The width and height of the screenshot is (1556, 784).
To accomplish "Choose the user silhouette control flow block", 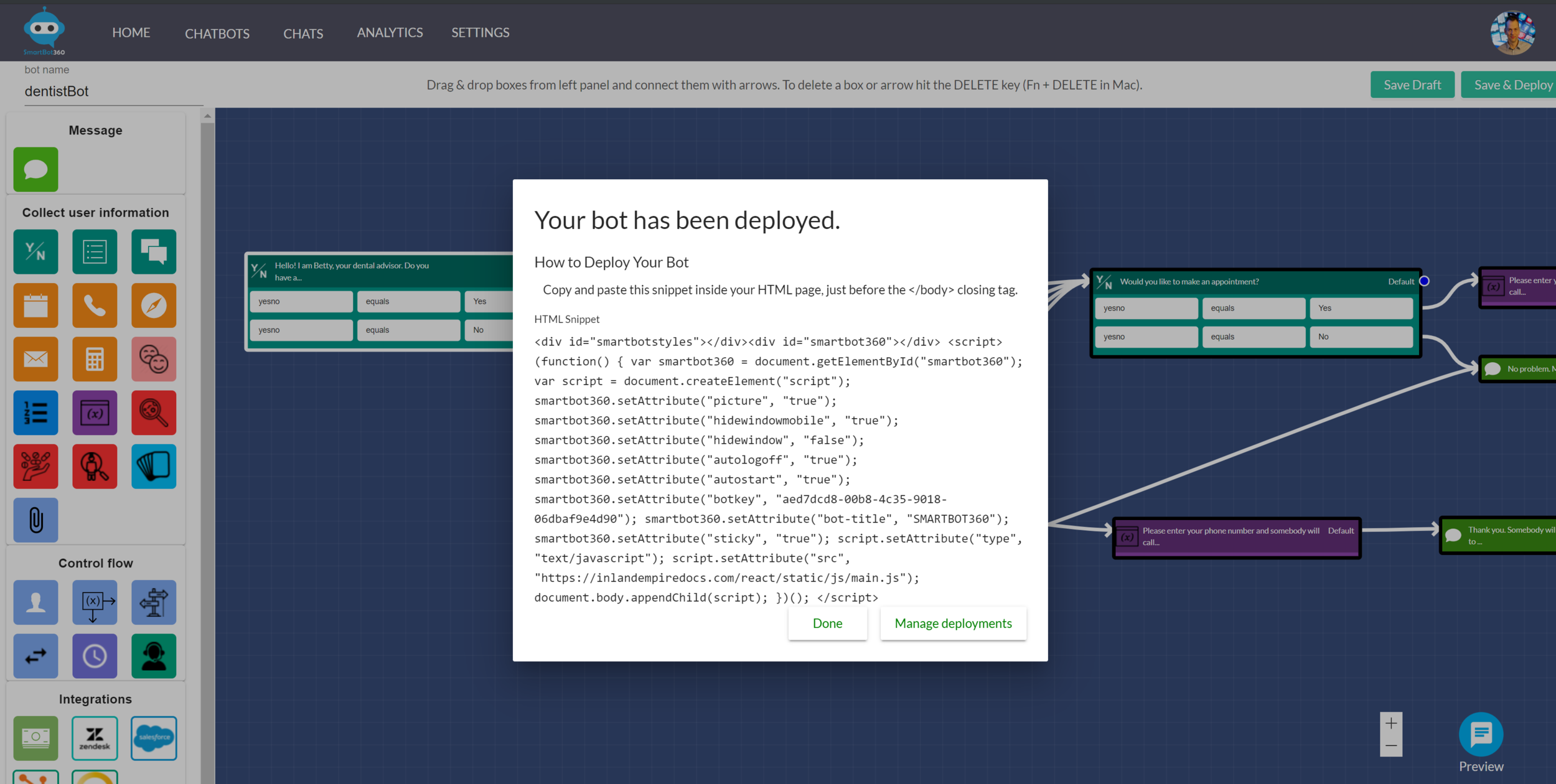I will point(35,602).
